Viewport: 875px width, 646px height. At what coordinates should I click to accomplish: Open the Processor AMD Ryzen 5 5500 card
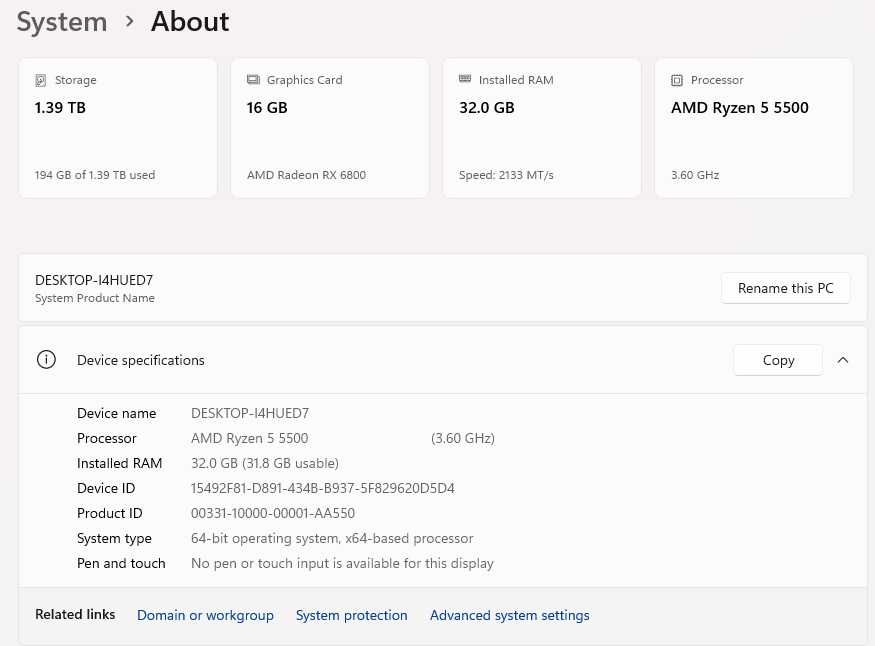754,128
